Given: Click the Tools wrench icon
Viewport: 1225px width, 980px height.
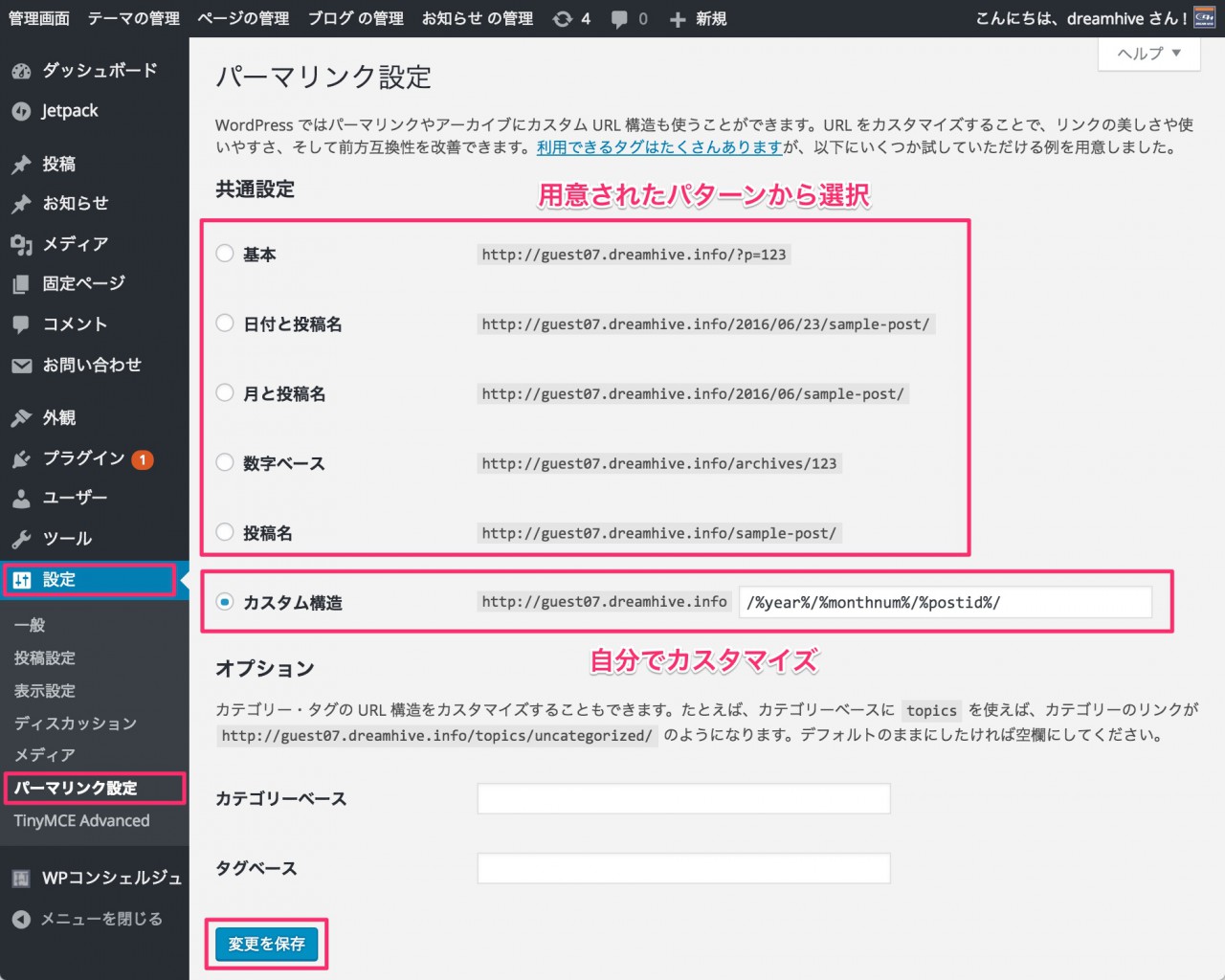Looking at the screenshot, I should [x=21, y=539].
